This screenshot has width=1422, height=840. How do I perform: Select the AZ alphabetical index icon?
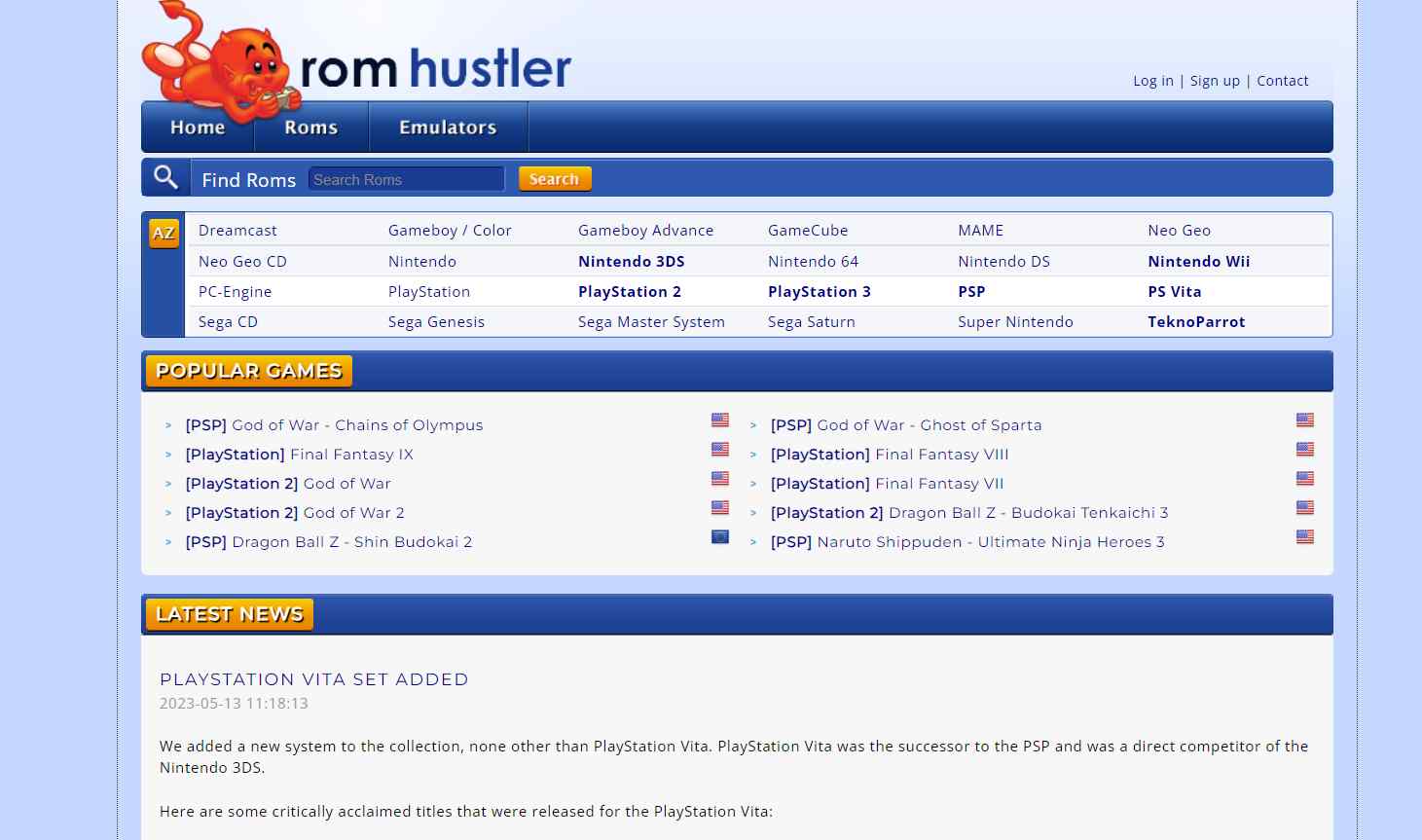(164, 233)
